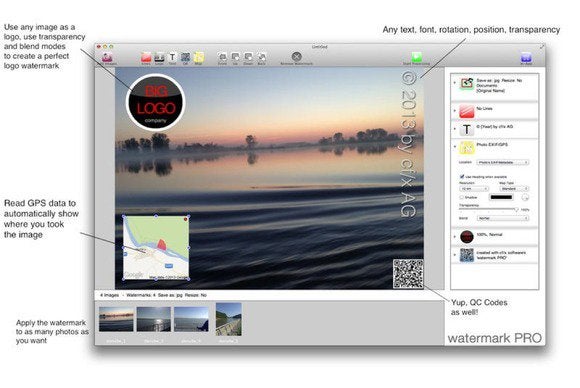Select the fourth portrait railing thumbnail
The width and height of the screenshot is (580, 388).
[229, 319]
